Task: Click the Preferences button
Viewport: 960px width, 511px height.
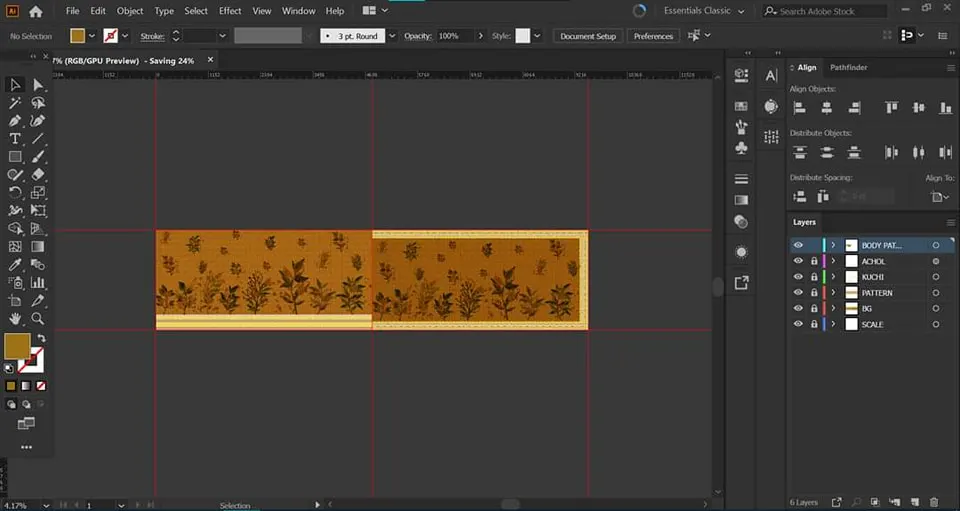Action: 653,36
